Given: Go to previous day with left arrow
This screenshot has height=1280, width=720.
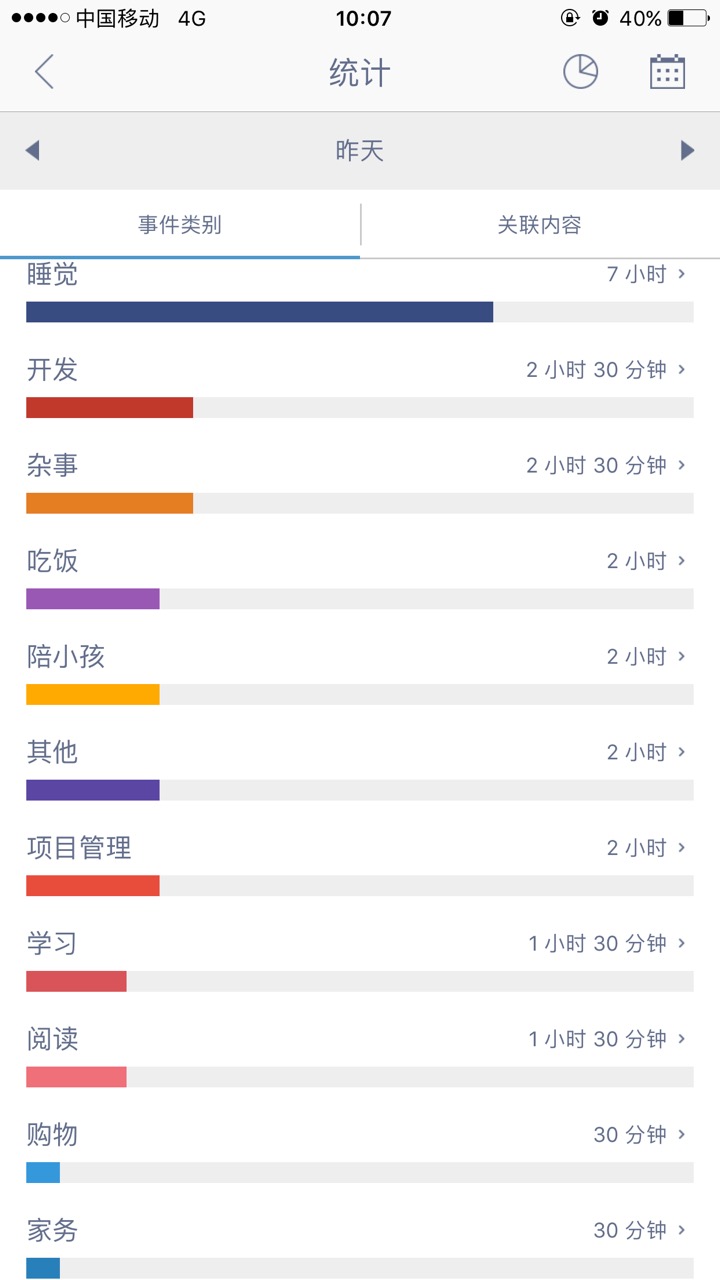Looking at the screenshot, I should click(x=32, y=151).
